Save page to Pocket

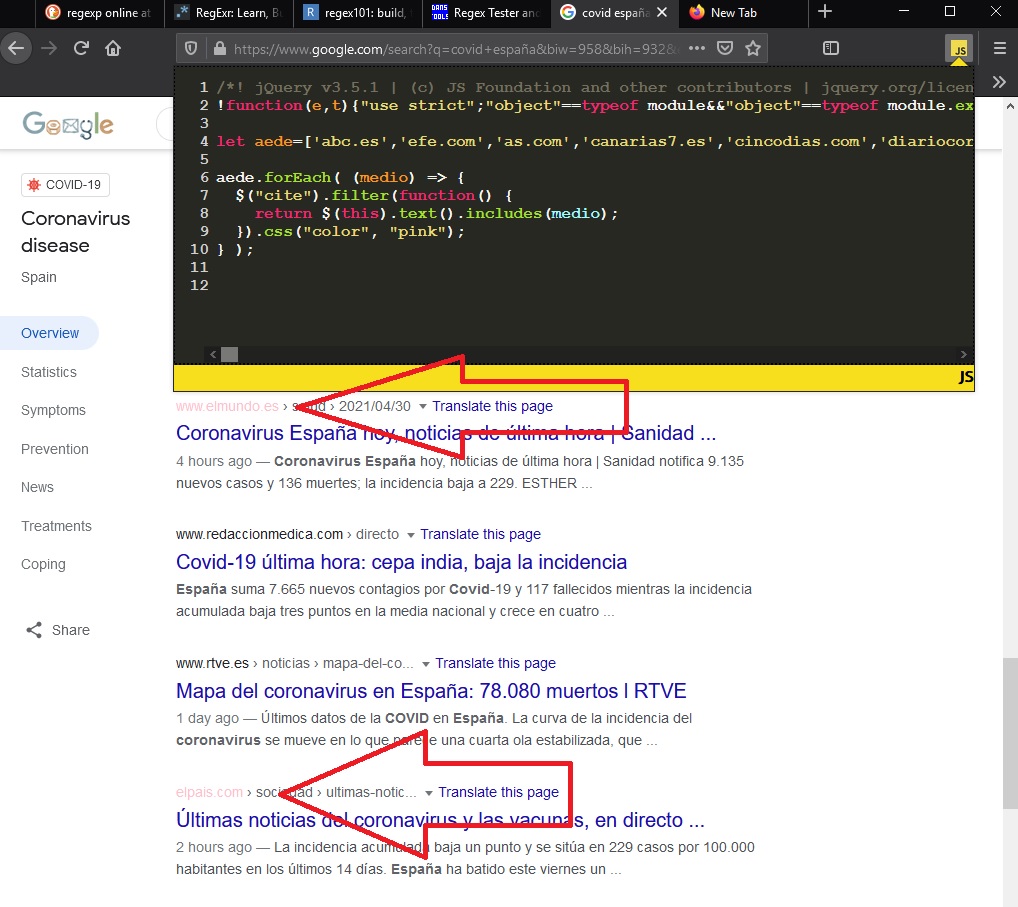pos(726,48)
